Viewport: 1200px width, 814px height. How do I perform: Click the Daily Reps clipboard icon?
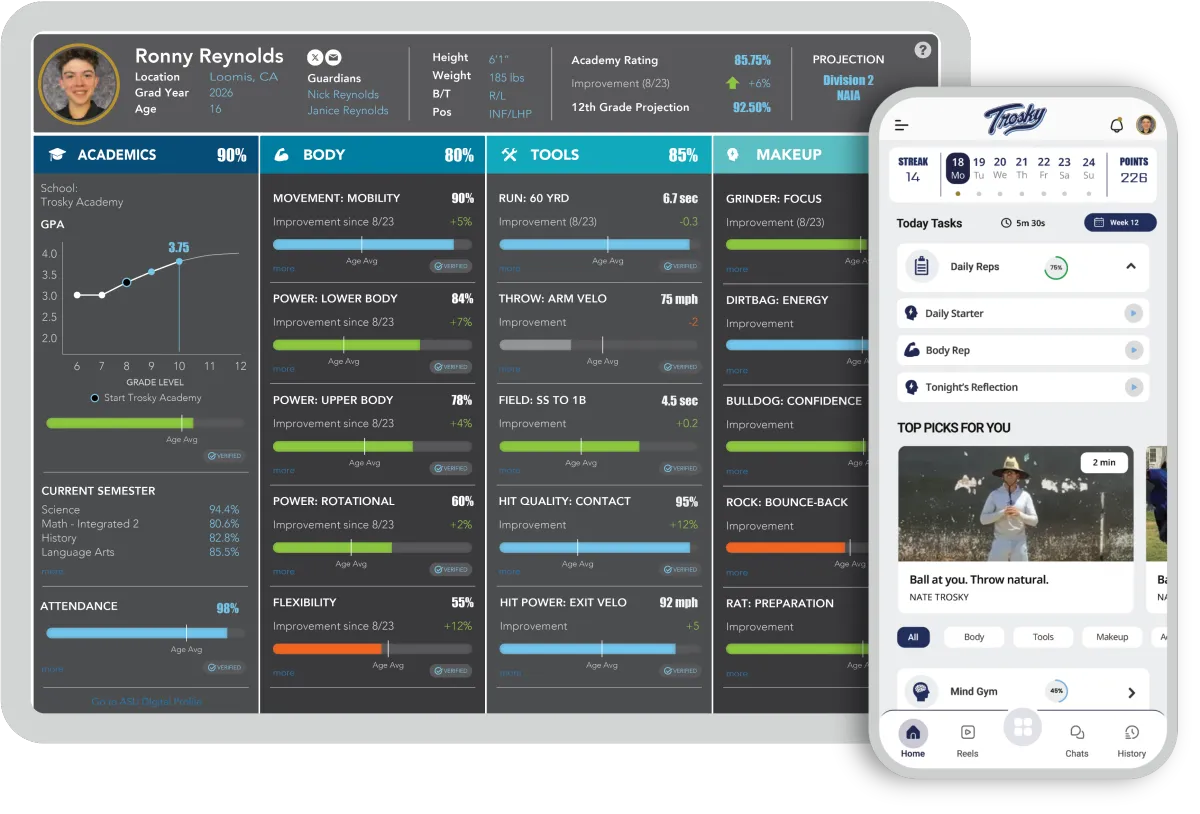pyautogui.click(x=922, y=267)
